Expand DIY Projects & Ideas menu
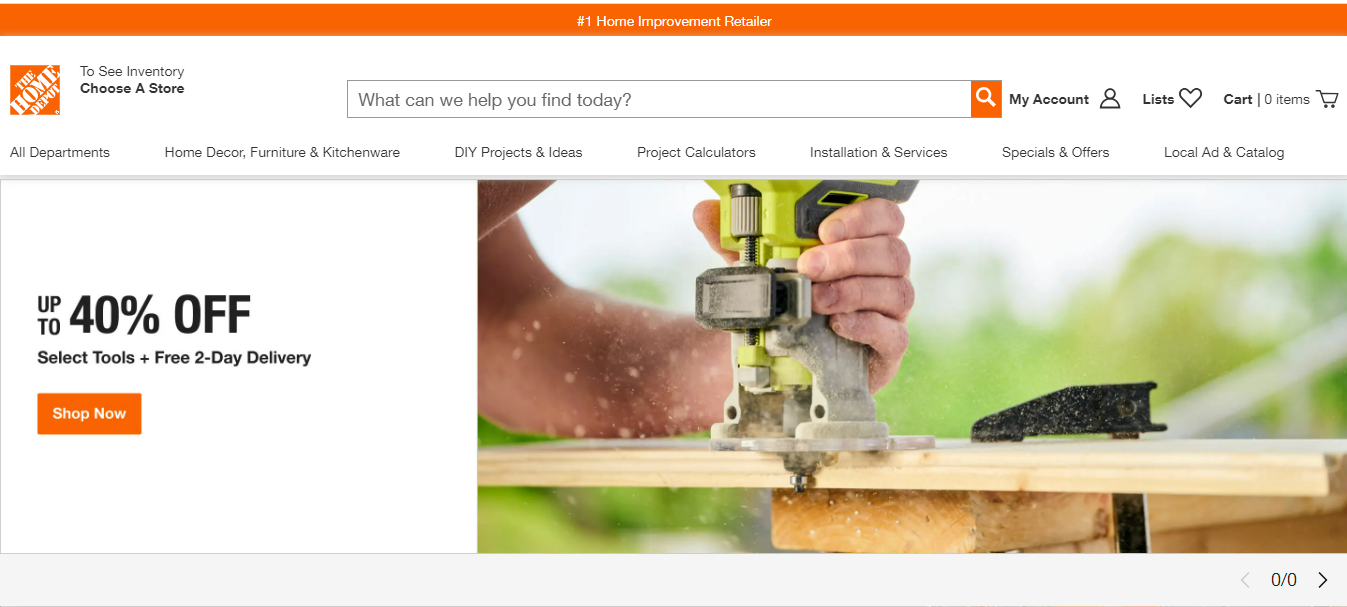 click(x=518, y=152)
